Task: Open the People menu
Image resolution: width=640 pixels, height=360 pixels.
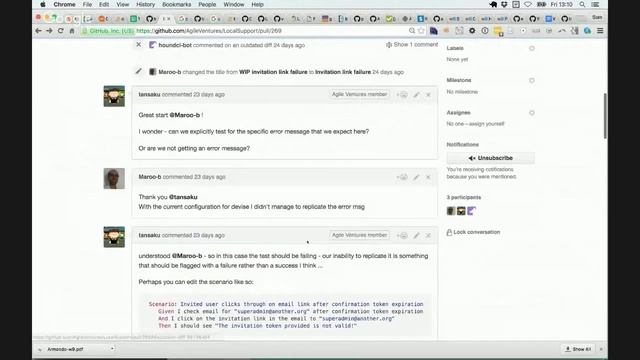Action: [x=207, y=4]
